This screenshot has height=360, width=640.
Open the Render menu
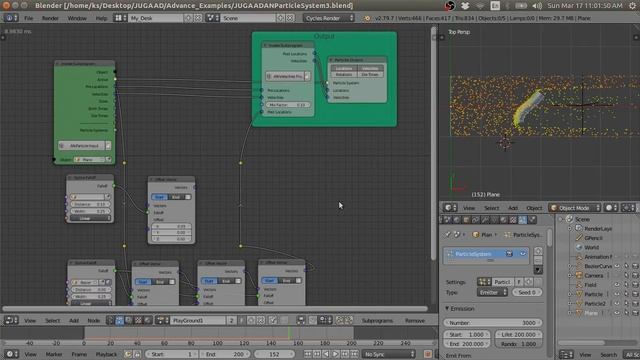[x=50, y=18]
